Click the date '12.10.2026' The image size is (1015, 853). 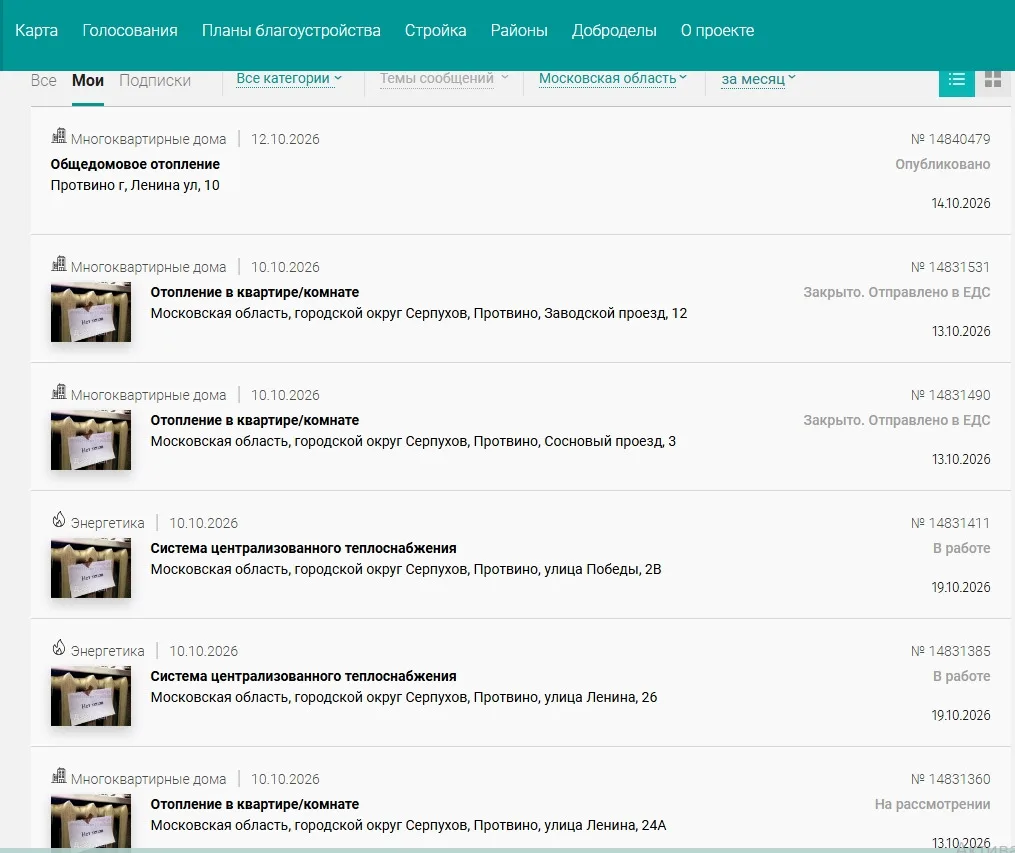coord(285,139)
